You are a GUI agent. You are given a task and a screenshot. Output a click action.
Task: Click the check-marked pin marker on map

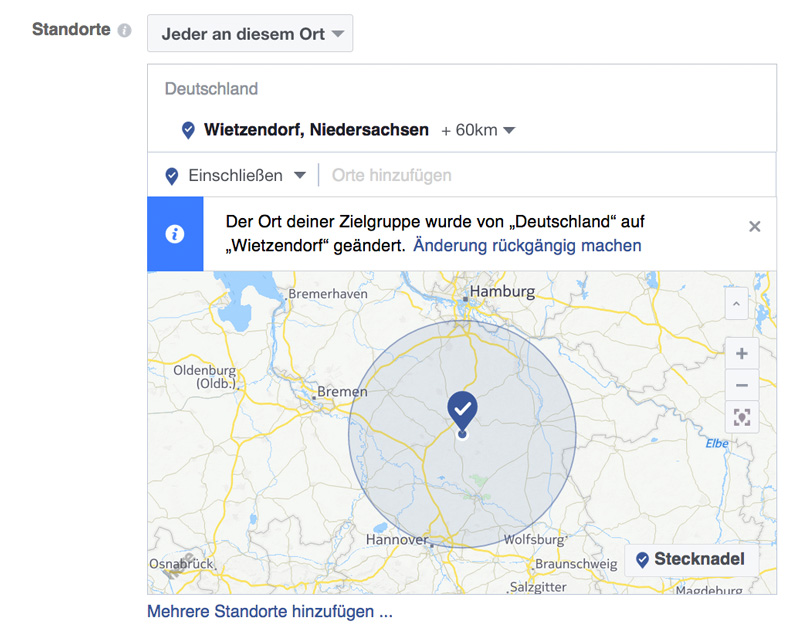(x=462, y=410)
